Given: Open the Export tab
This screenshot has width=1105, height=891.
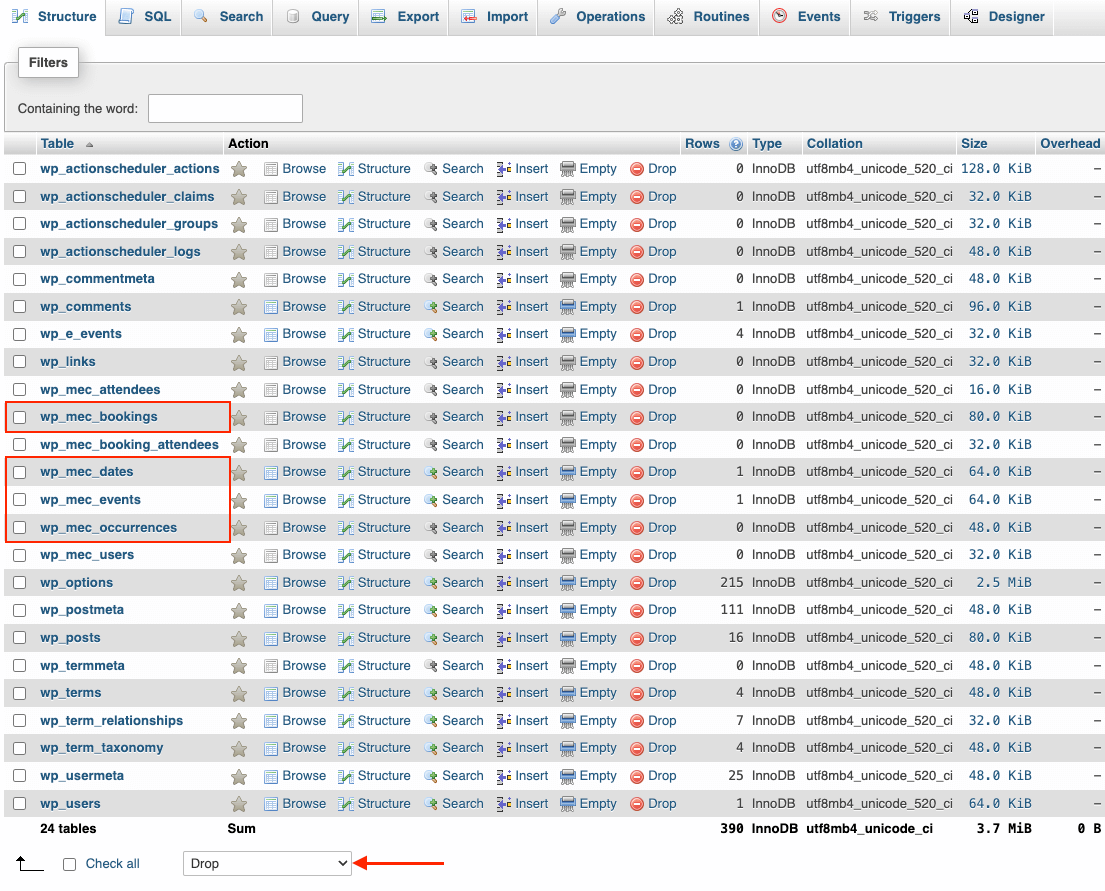Looking at the screenshot, I should tap(406, 17).
